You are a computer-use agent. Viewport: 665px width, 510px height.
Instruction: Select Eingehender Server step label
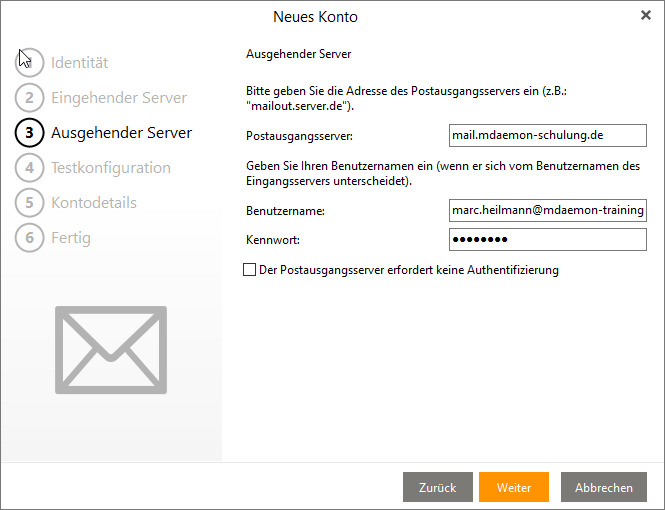pyautogui.click(x=119, y=98)
